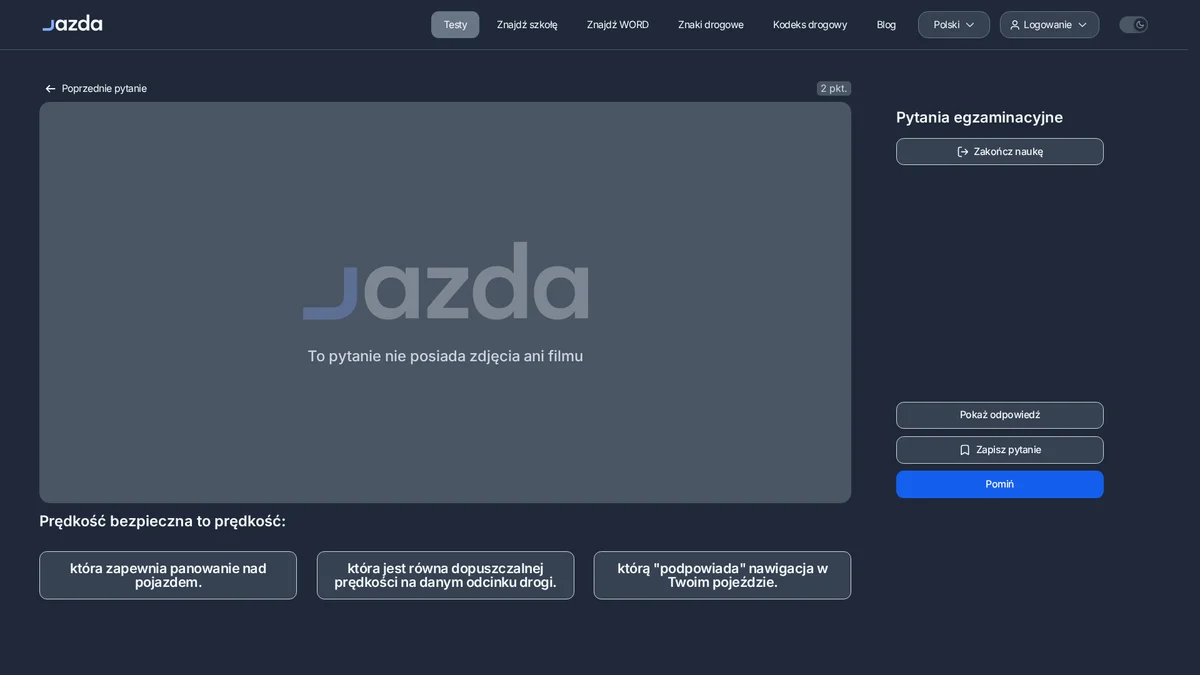The width and height of the screenshot is (1200, 675).
Task: Click 'Pytania egzaminacyjne' heading
Action: pos(979,117)
